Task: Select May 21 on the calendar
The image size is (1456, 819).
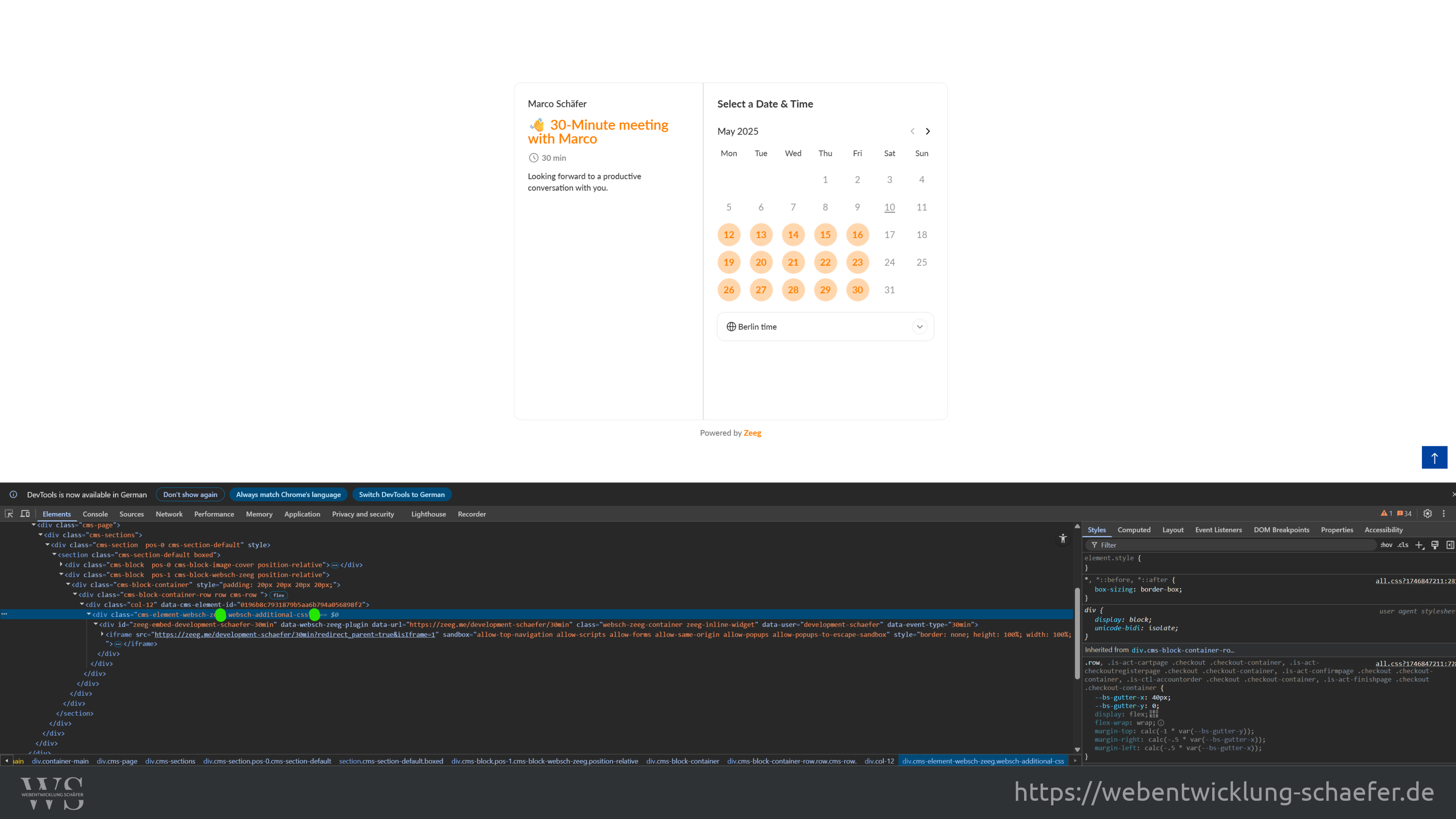Action: click(793, 262)
